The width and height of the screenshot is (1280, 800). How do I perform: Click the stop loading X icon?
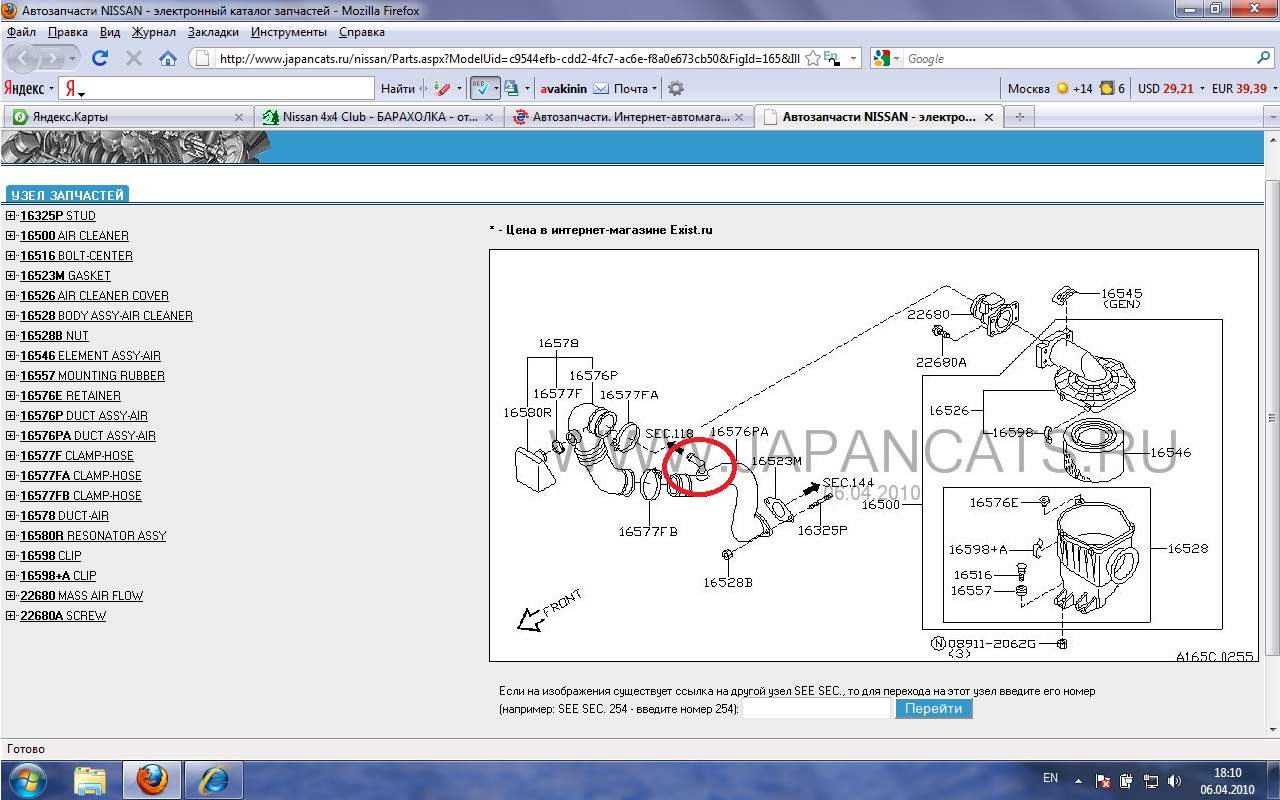pyautogui.click(x=134, y=58)
